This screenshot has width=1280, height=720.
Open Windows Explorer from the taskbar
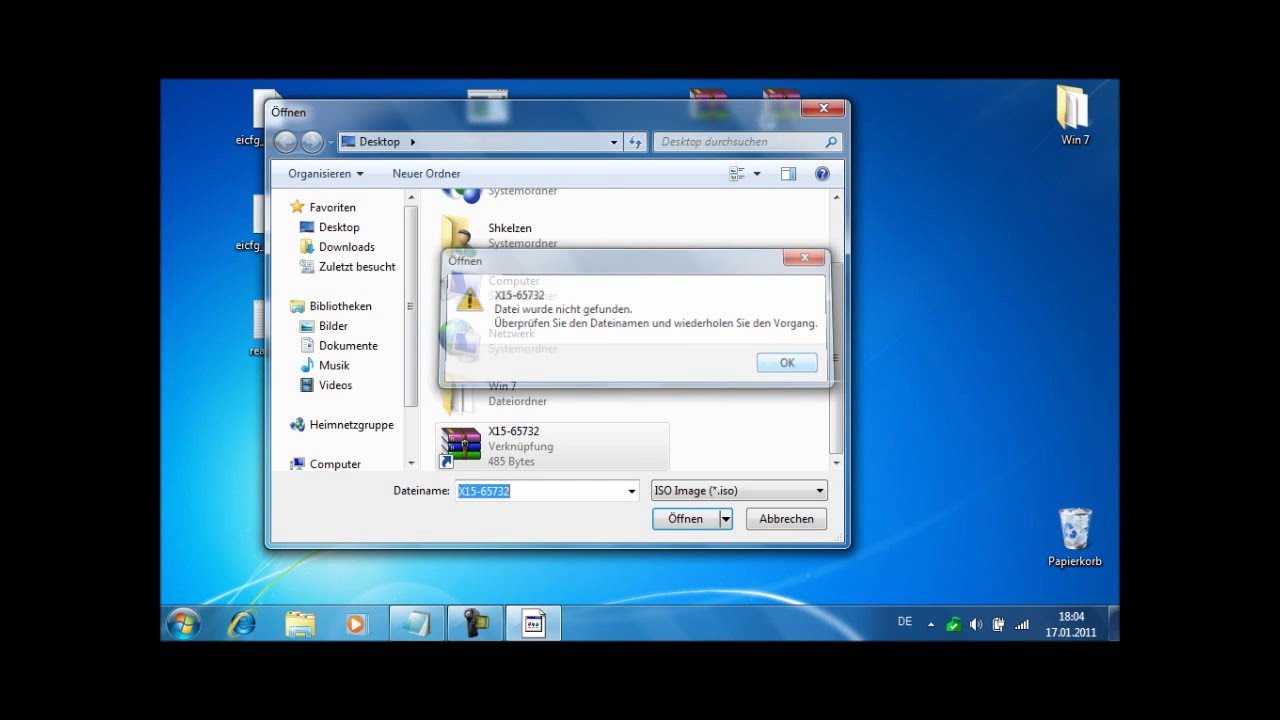(x=300, y=624)
